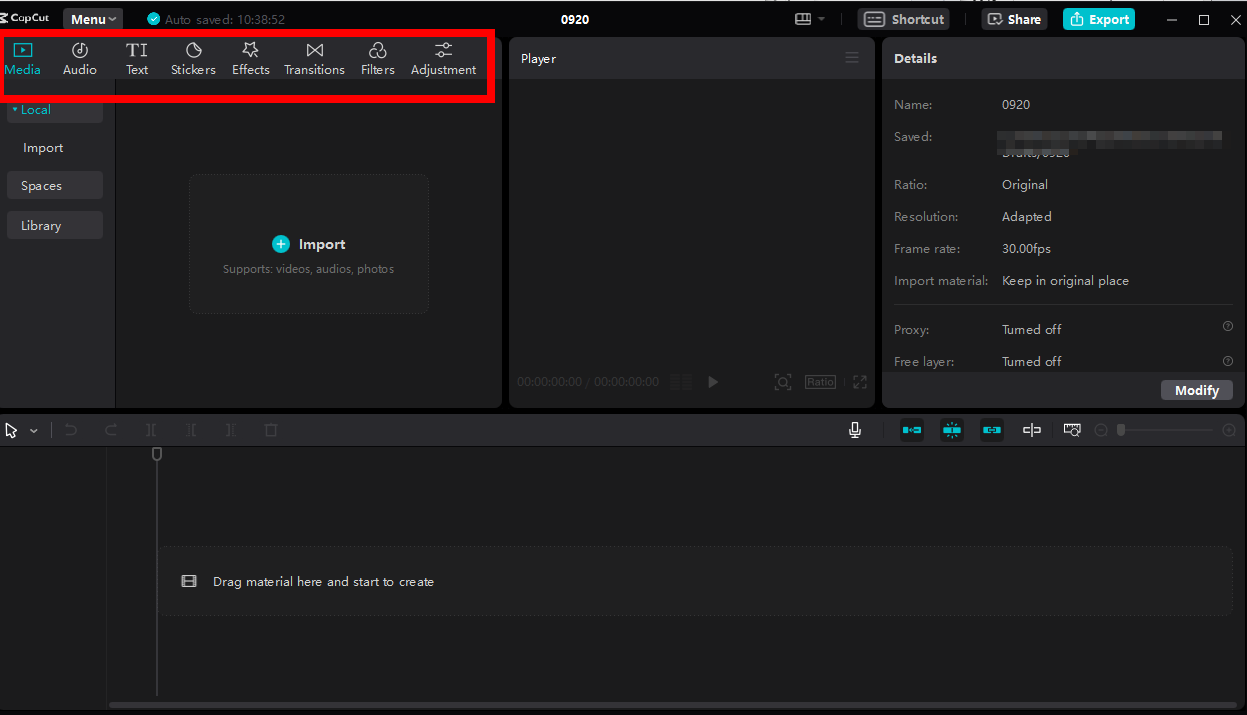1247x715 pixels.
Task: Click the Import plus button
Action: [281, 244]
